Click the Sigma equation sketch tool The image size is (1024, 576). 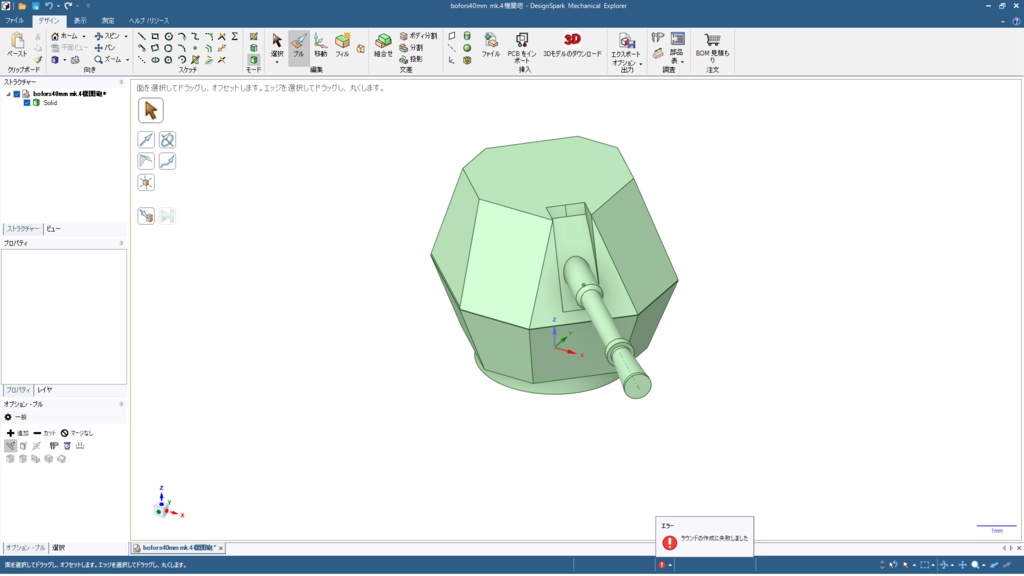coord(235,37)
